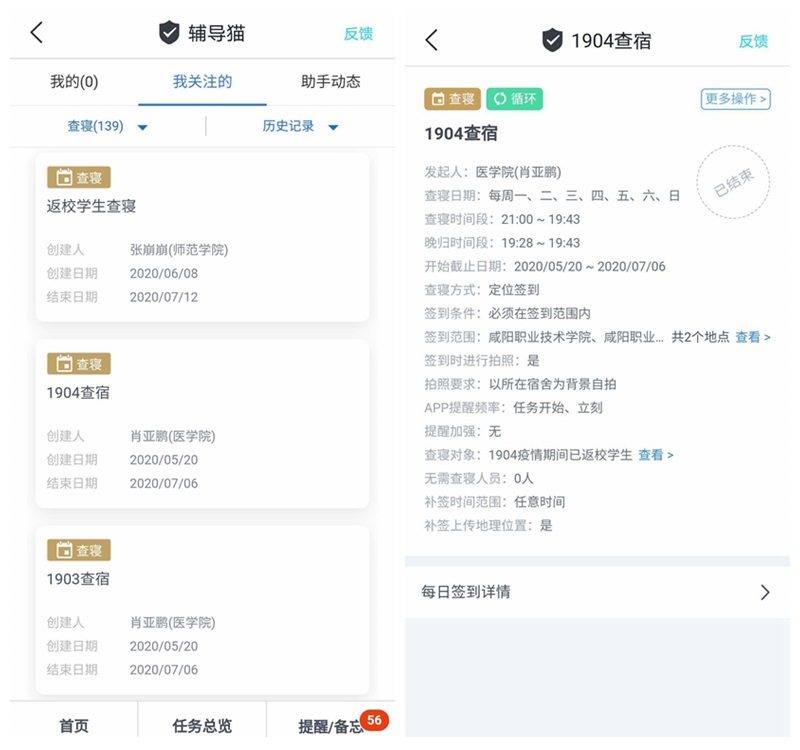This screenshot has height=750, width=800.
Task: Click the chevron arrow of 每日签到详情
Action: [765, 592]
